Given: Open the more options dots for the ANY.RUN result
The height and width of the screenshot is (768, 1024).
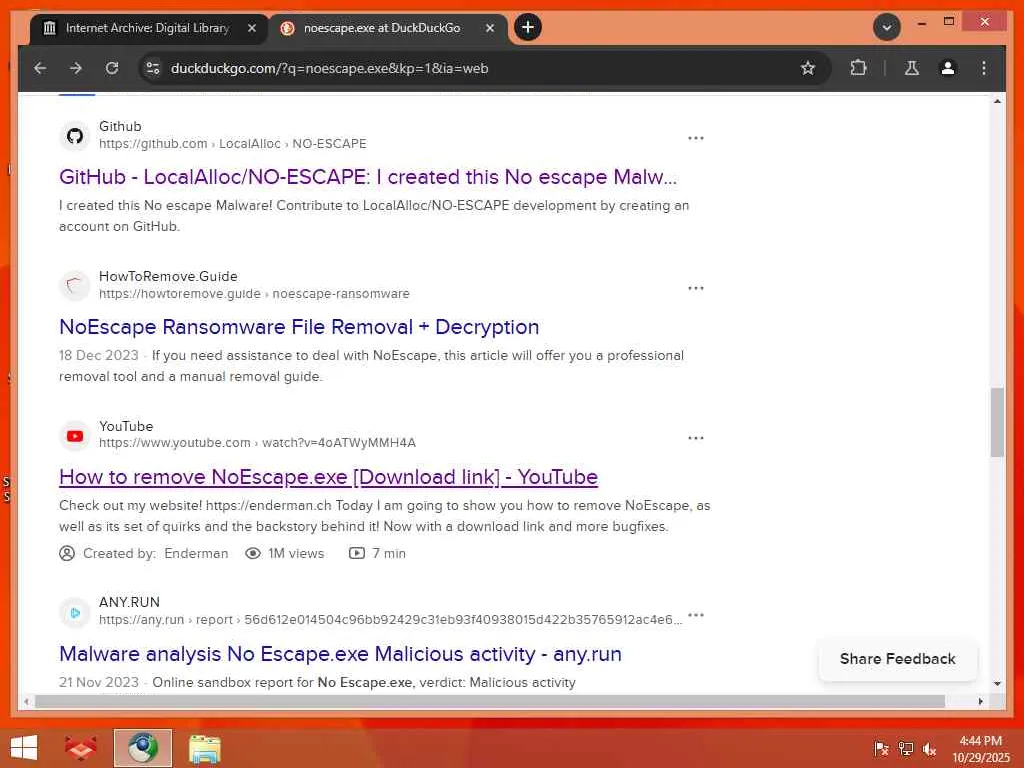Looking at the screenshot, I should pyautogui.click(x=696, y=615).
